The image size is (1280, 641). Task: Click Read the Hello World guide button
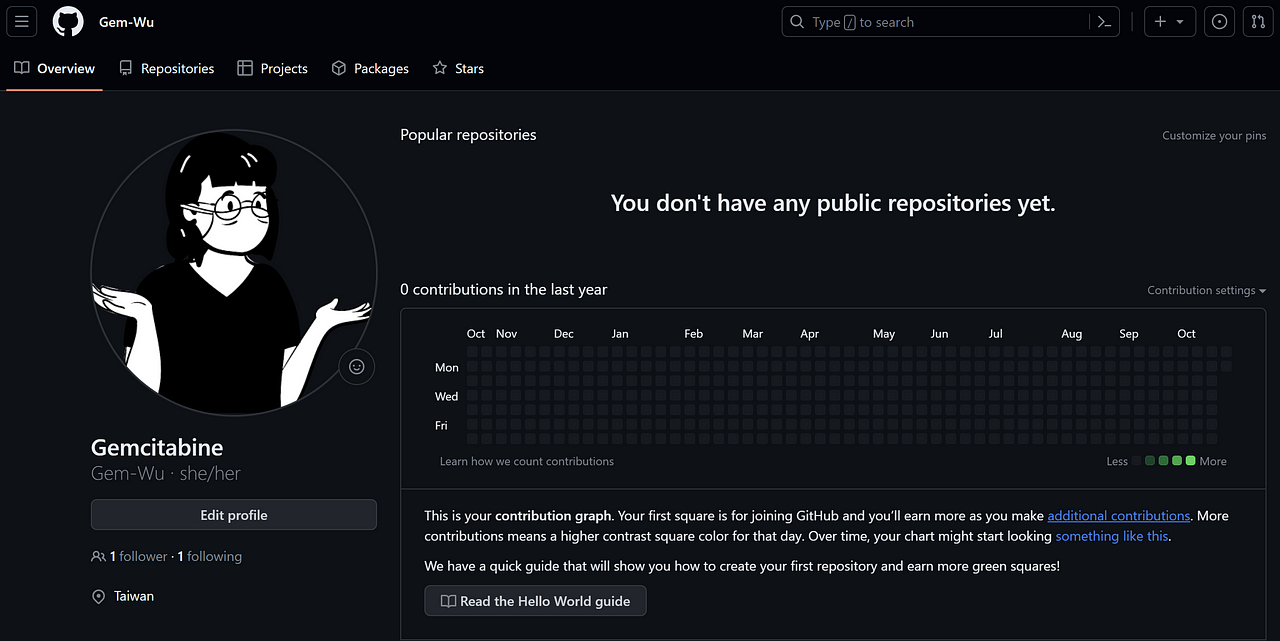535,601
